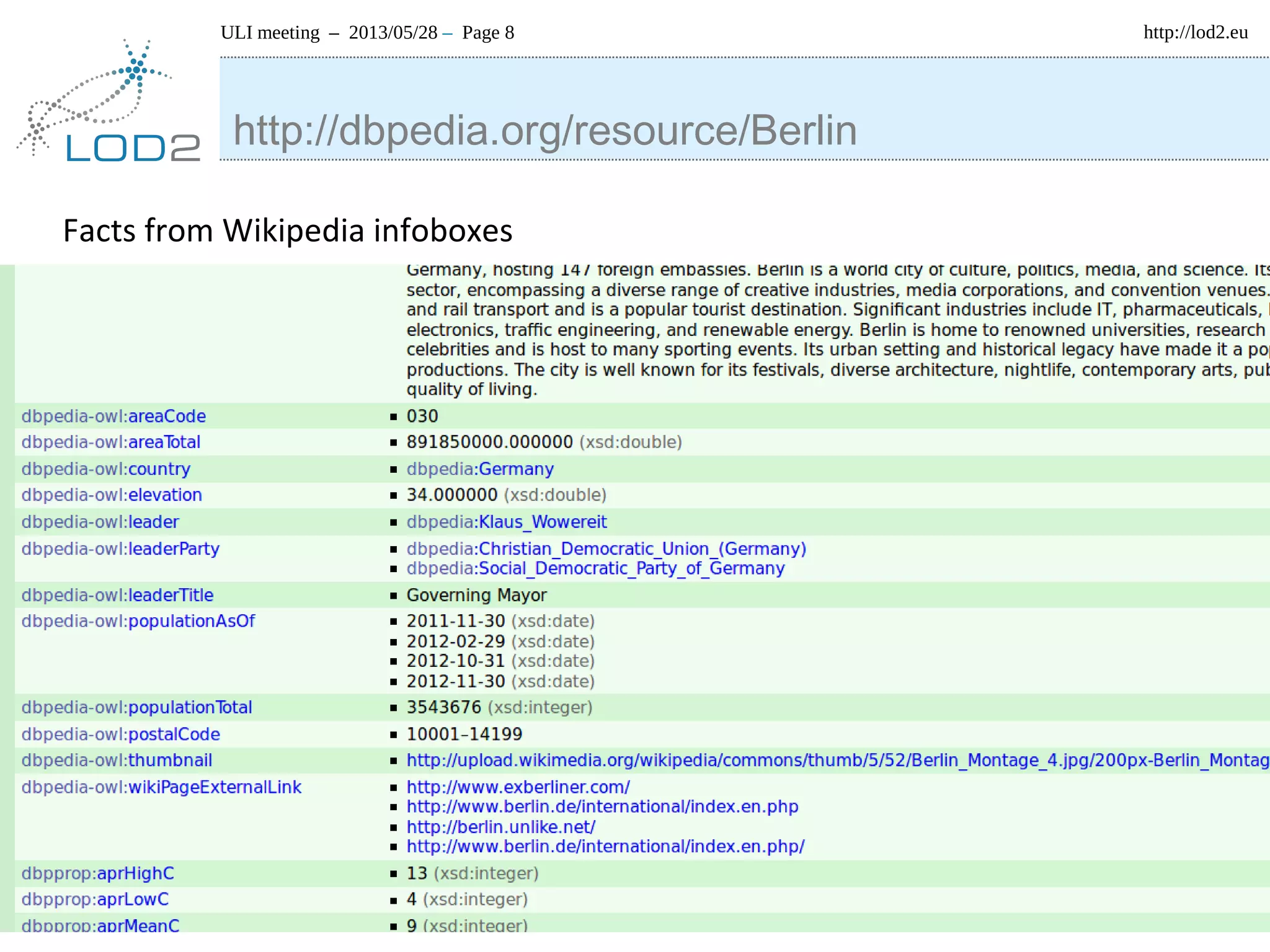Click the area value 891850000.000000

pyautogui.click(x=489, y=442)
